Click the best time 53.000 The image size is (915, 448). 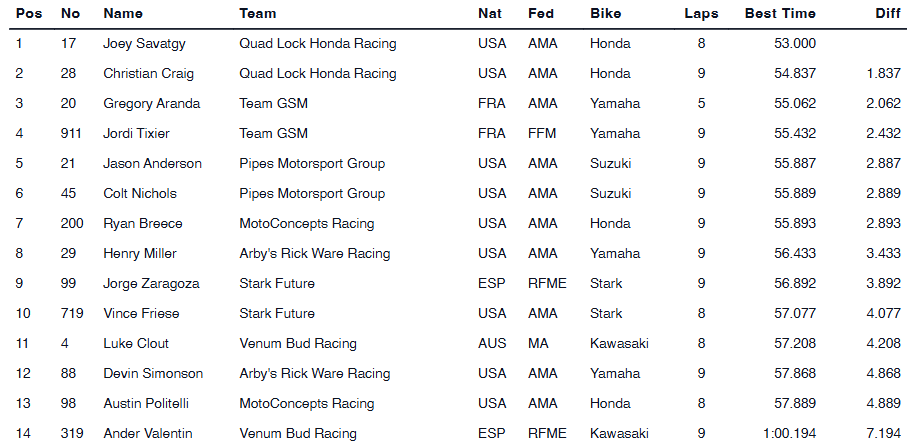click(795, 44)
